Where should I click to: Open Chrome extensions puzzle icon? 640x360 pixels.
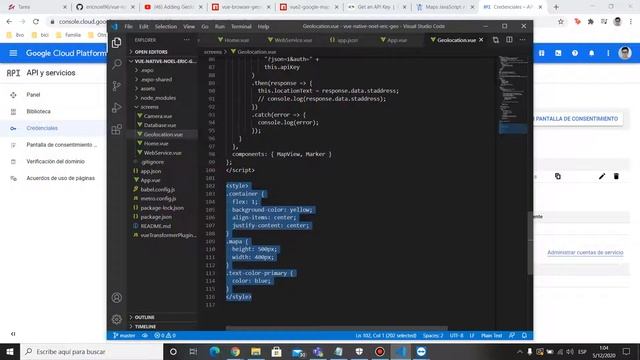click(x=591, y=22)
